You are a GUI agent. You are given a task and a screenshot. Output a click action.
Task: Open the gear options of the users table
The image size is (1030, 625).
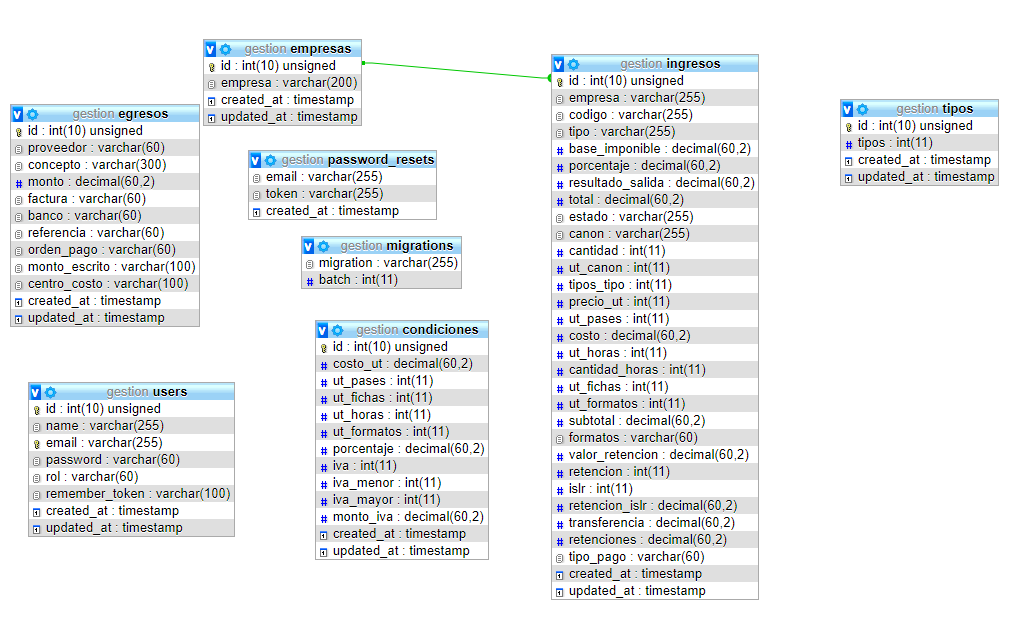[51, 392]
